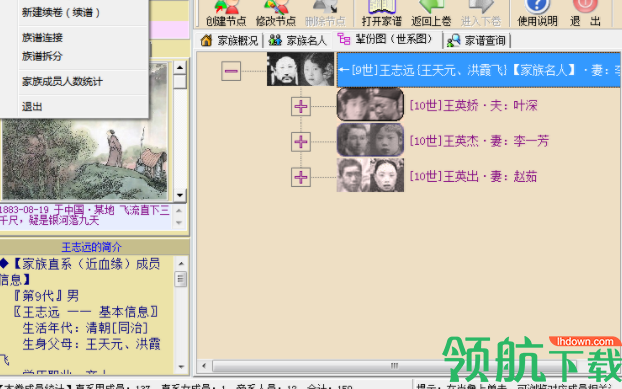
Task: Click caption text scroll up arrow
Action: pyautogui.click(x=179, y=211)
